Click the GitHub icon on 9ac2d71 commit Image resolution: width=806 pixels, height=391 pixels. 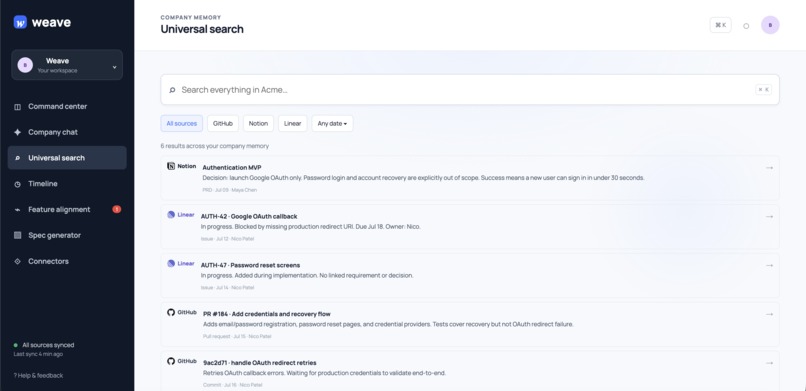(x=171, y=361)
